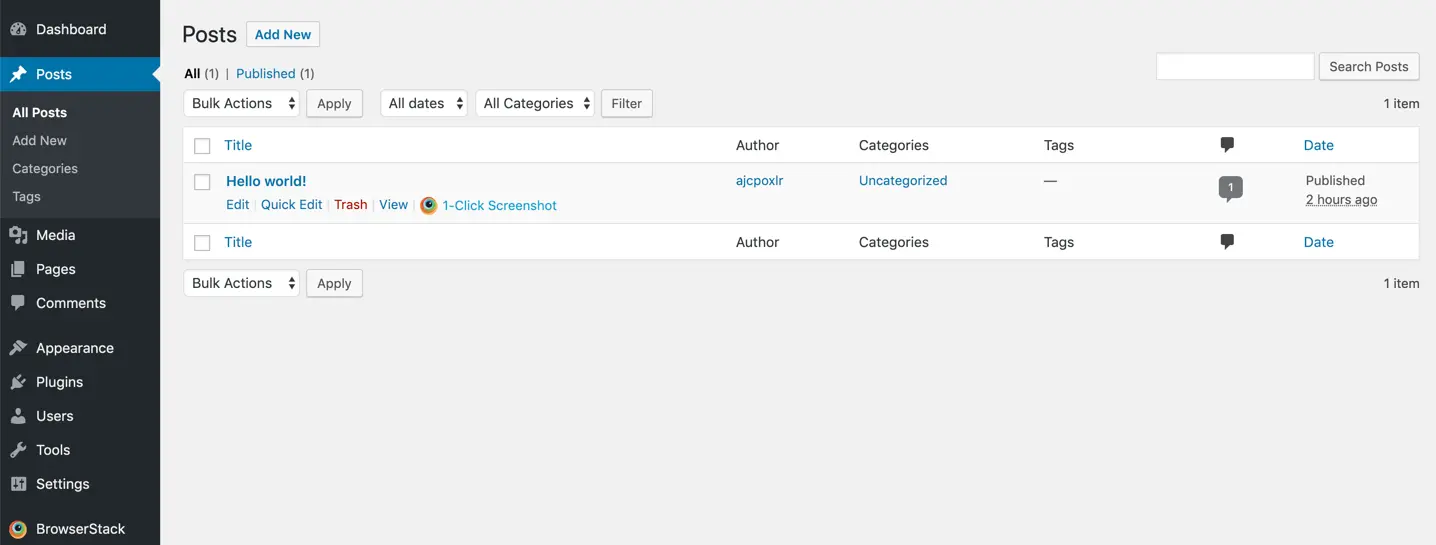The height and width of the screenshot is (545, 1436).
Task: Click the Tools wrench icon
Action: click(18, 450)
